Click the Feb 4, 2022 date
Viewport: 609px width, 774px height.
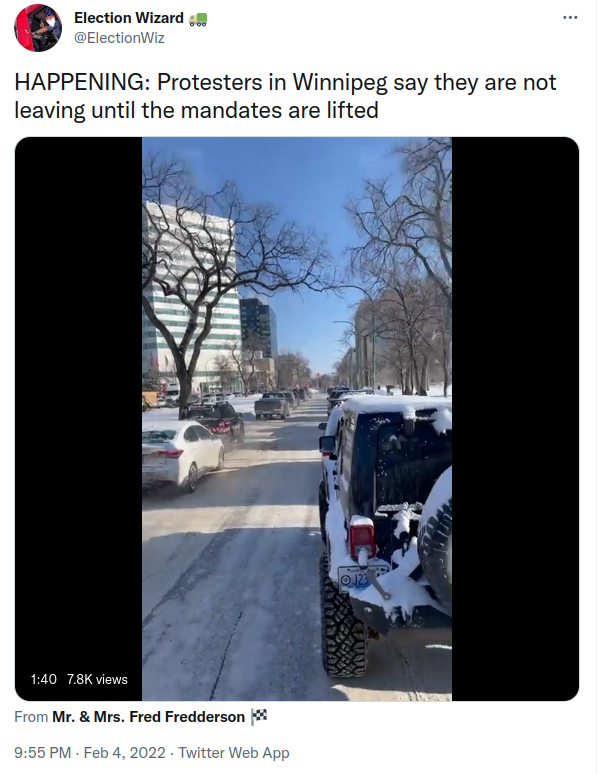[x=124, y=753]
